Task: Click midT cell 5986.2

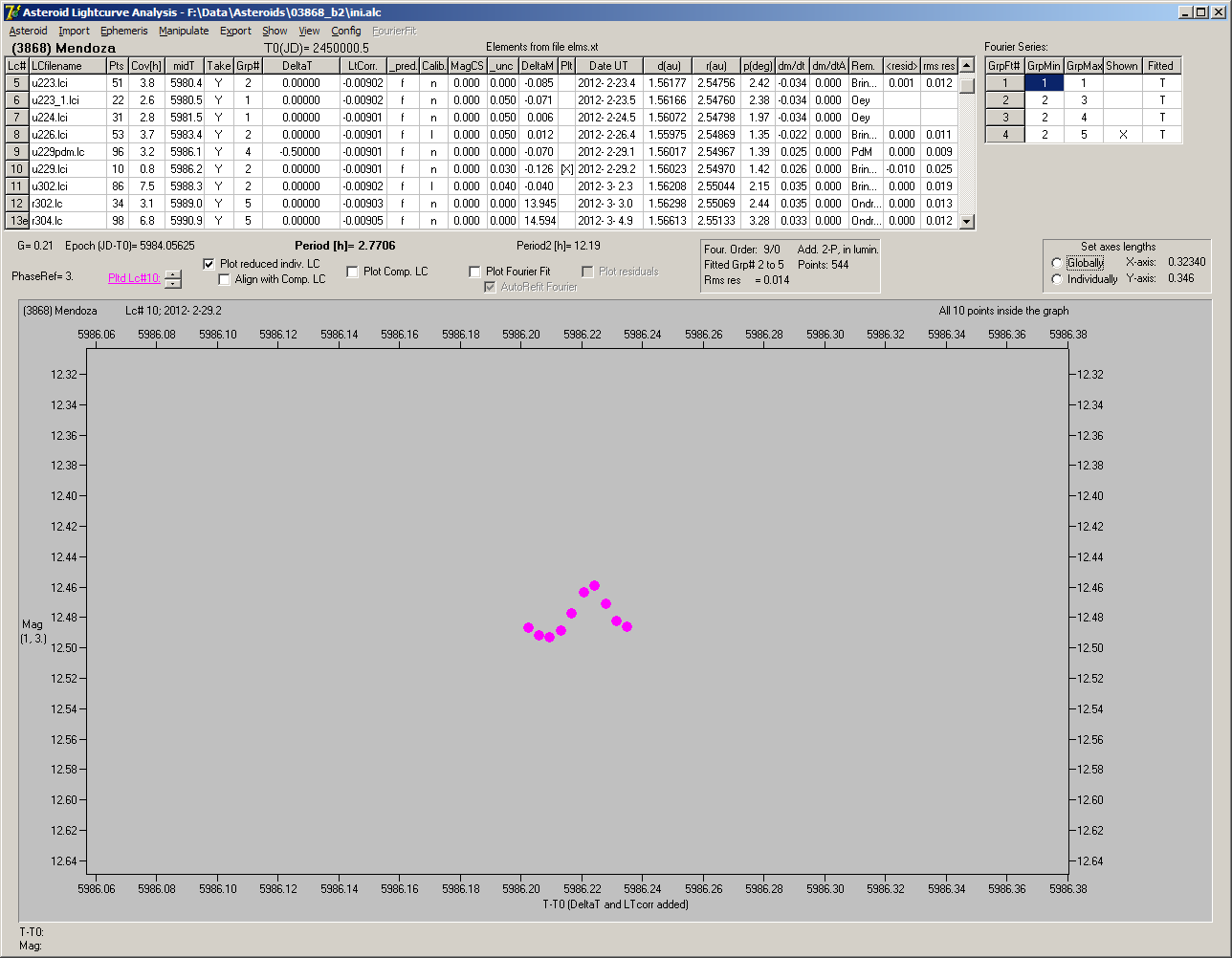Action: coord(185,169)
